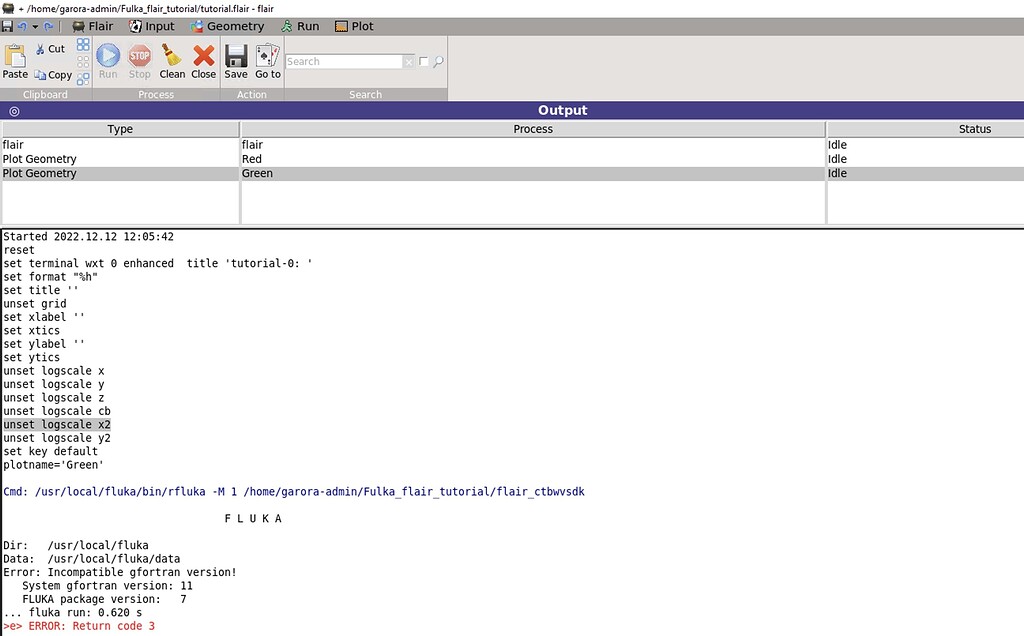Click the unselect-all dotted grid icon
Viewport: 1024px width, 636px height.
(x=83, y=62)
